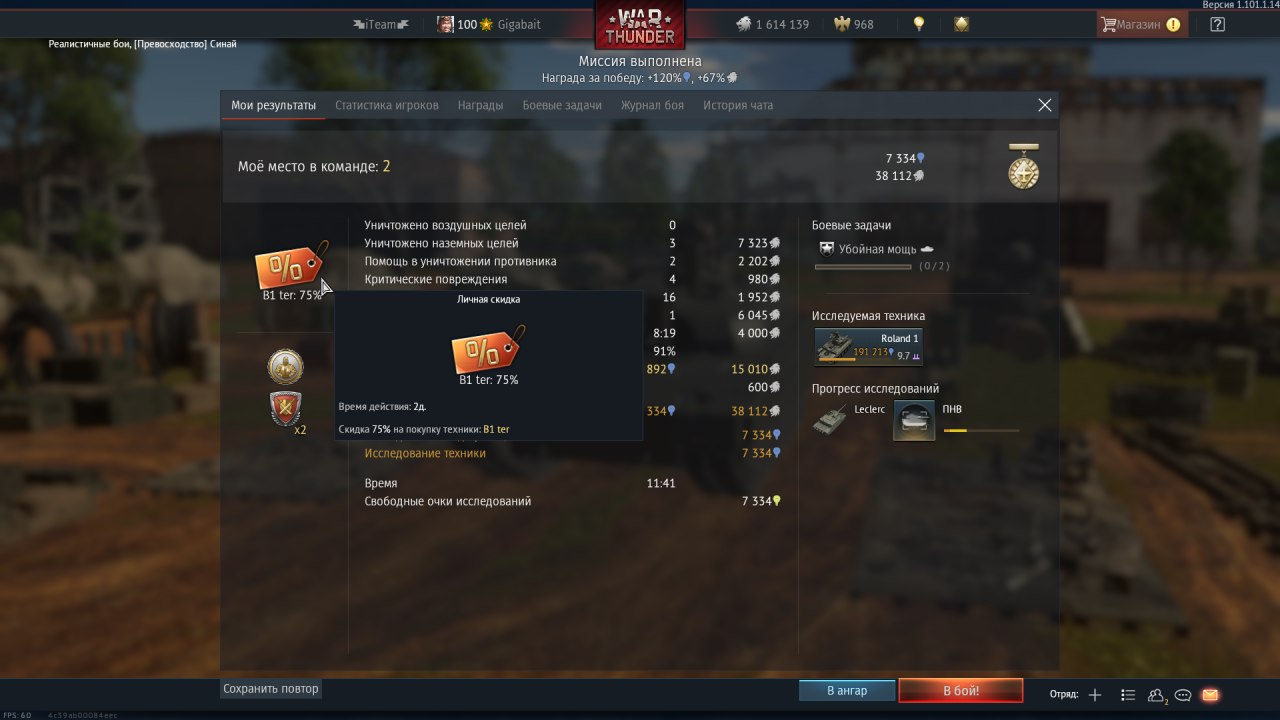Click the ПНВ research progress bar
The height and width of the screenshot is (720, 1280).
click(x=981, y=430)
